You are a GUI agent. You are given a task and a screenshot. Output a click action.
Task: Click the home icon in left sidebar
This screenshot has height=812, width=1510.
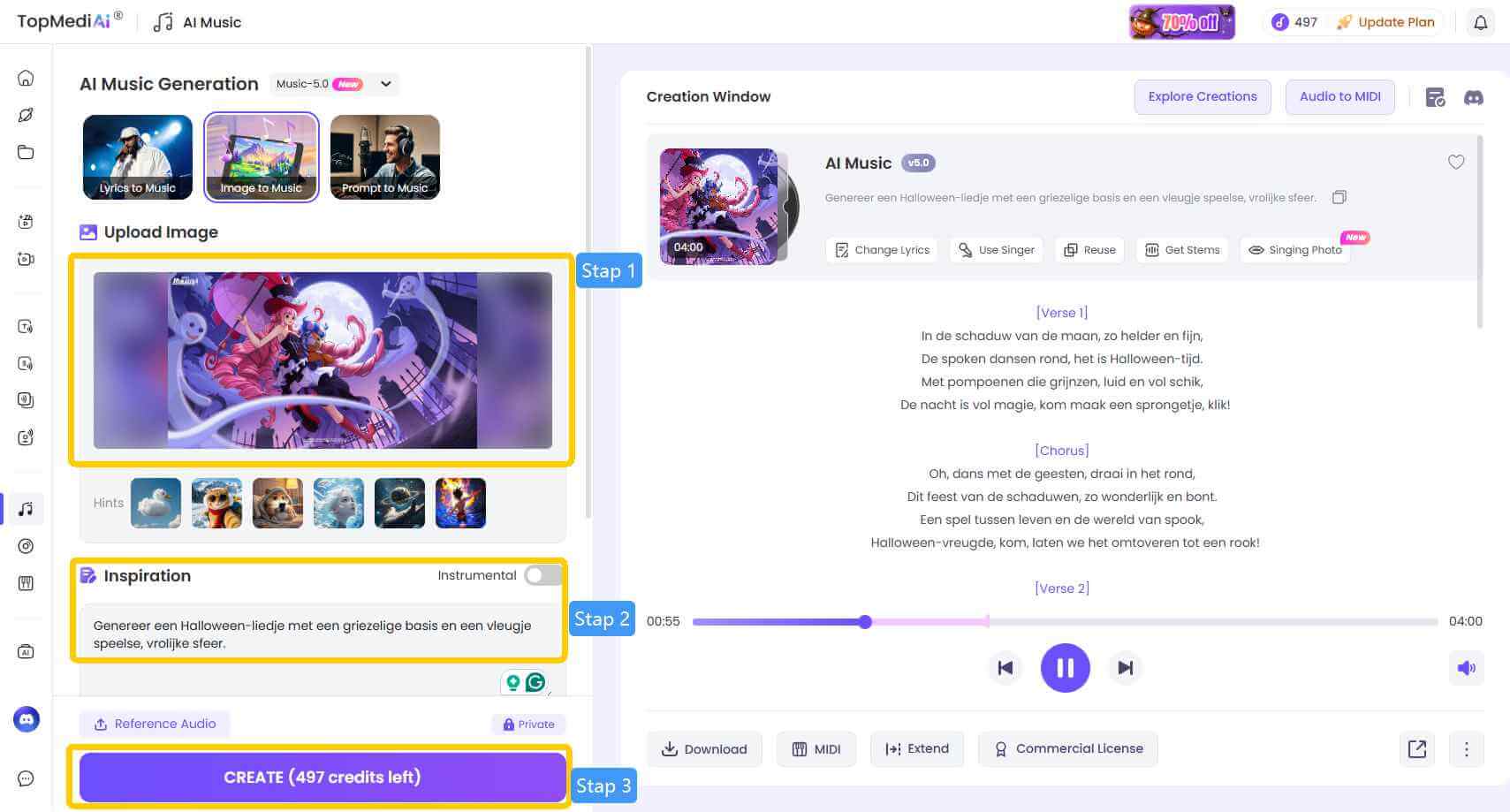[26, 78]
